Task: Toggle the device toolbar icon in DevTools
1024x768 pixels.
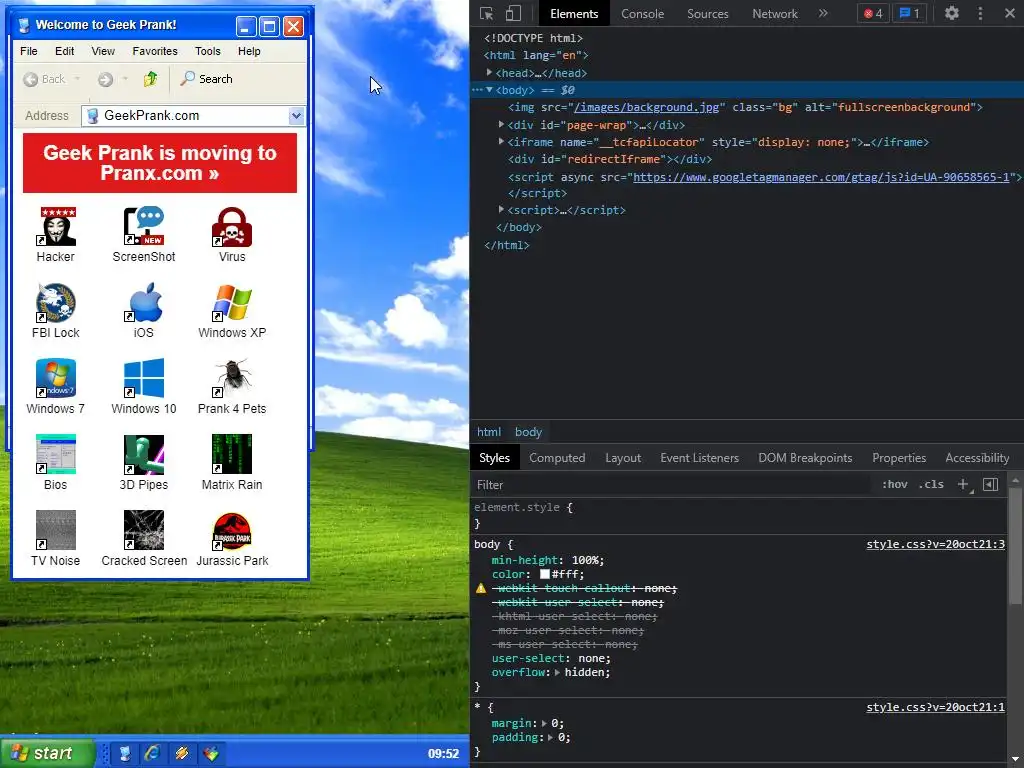Action: (513, 13)
